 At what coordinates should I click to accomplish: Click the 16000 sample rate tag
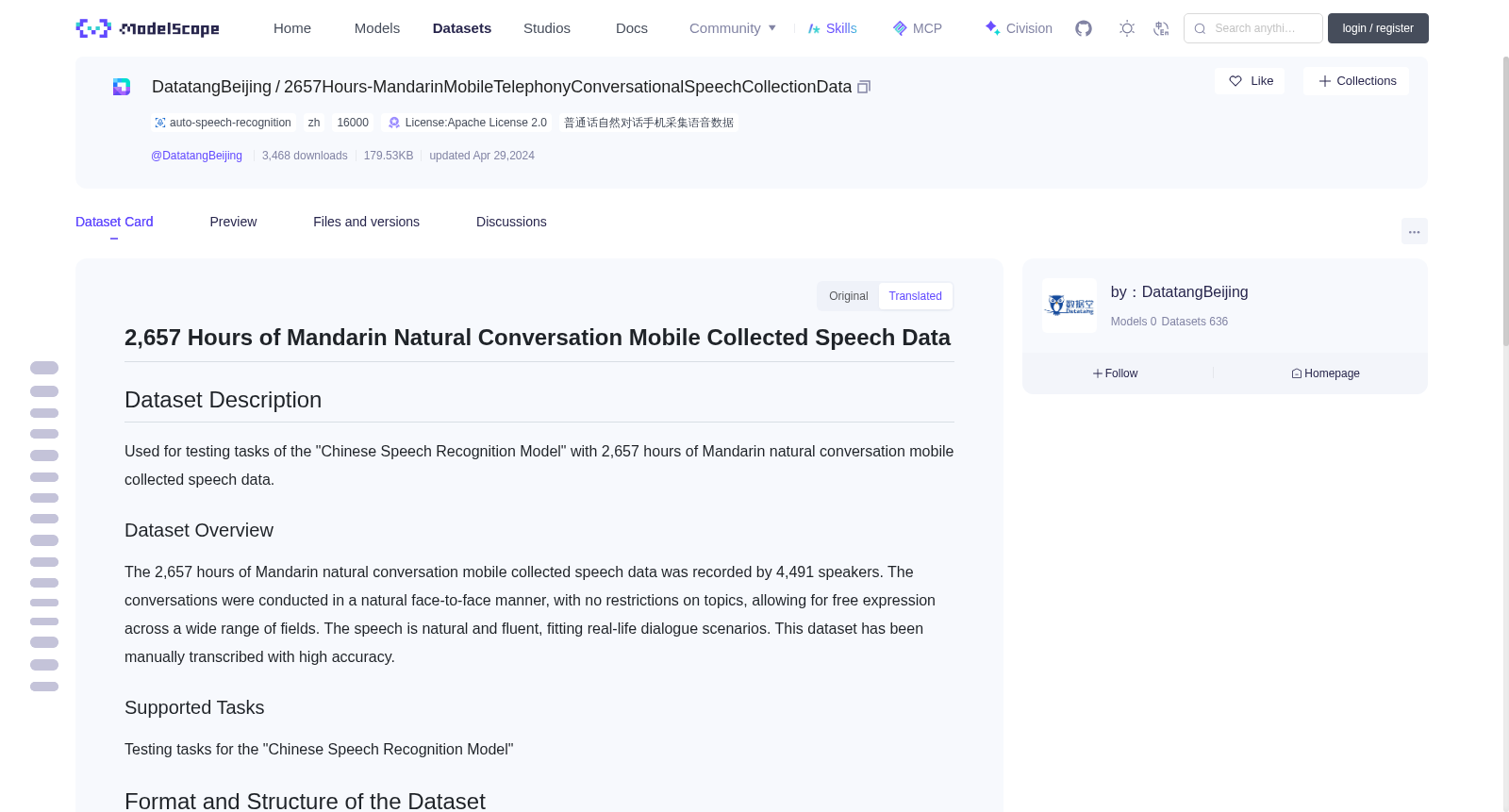(x=353, y=123)
